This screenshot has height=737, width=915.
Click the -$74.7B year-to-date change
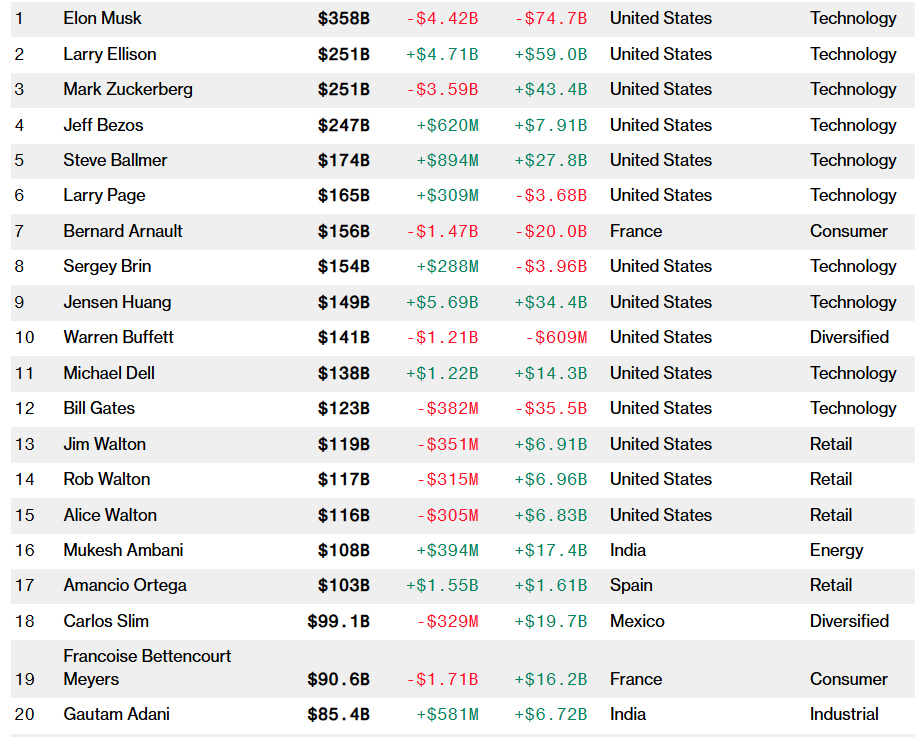coord(551,19)
